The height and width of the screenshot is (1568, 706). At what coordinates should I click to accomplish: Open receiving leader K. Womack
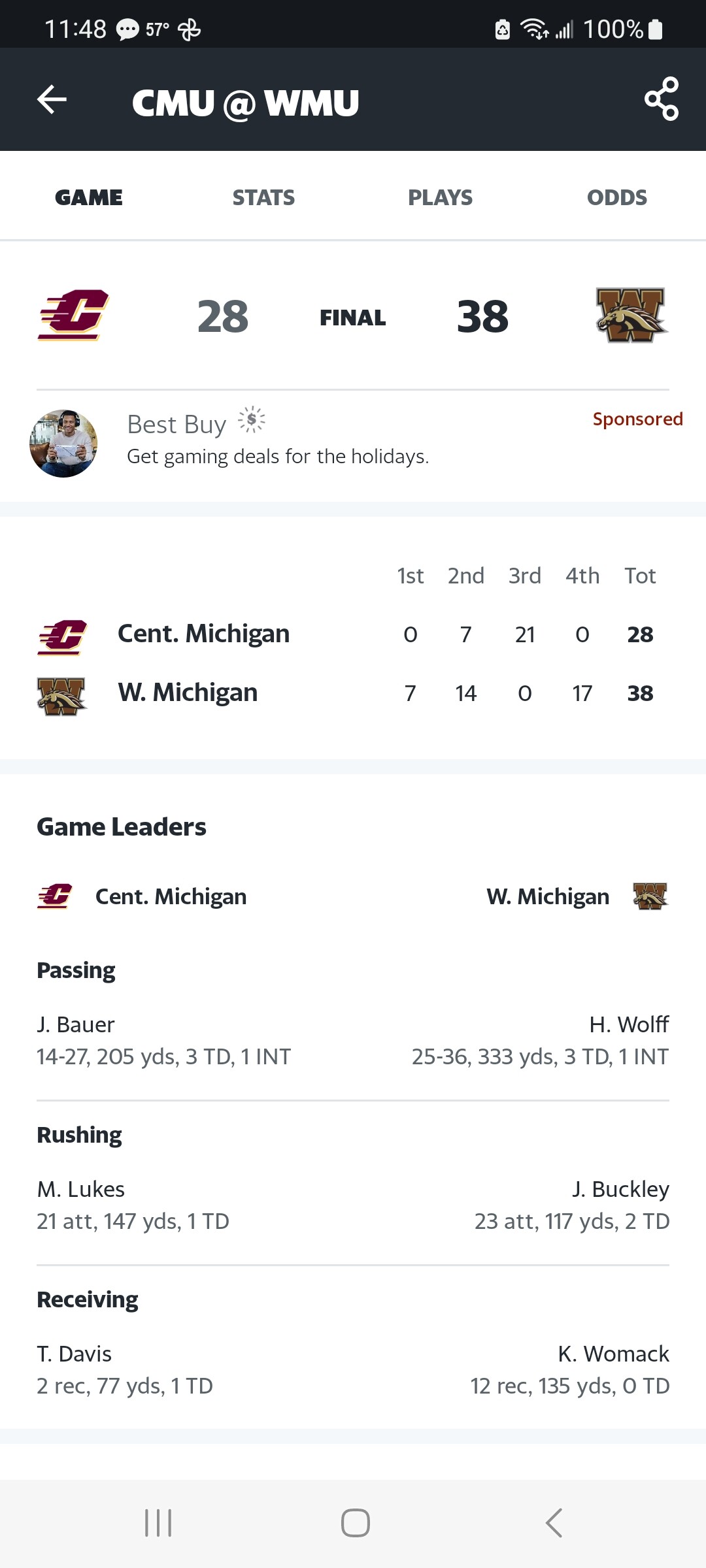[613, 1354]
